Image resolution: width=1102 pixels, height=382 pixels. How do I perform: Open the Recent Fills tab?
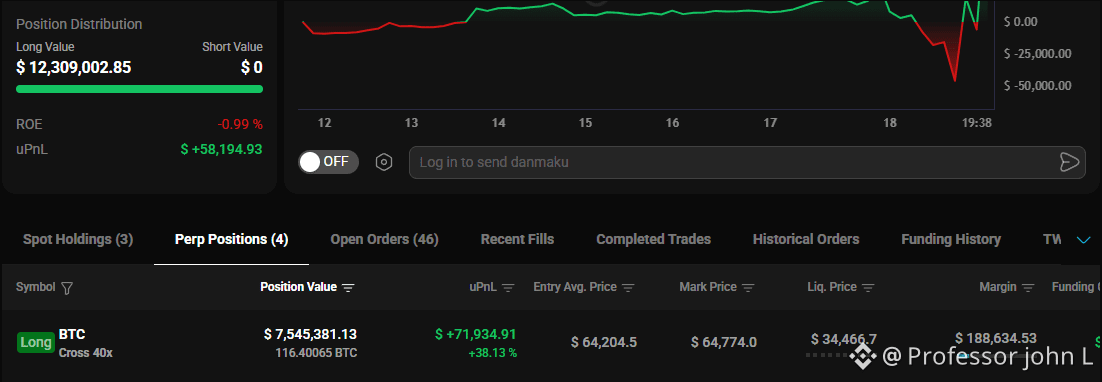[x=517, y=239]
